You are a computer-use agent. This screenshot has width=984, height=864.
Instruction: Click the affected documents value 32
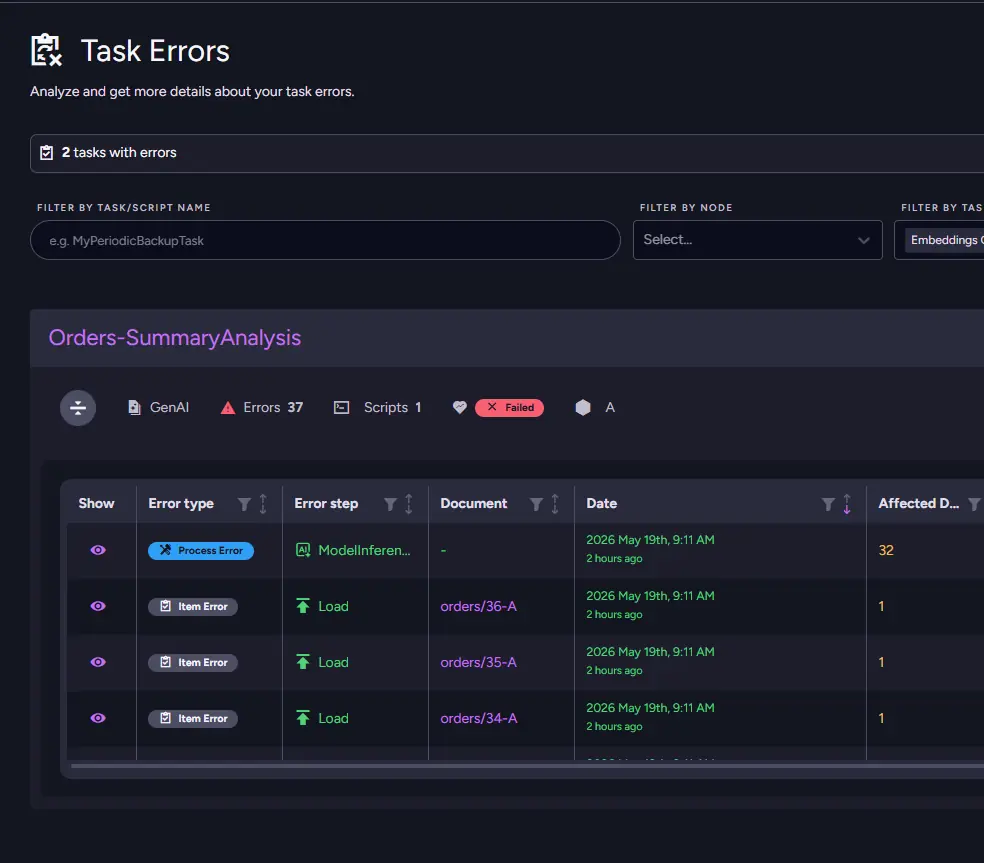(885, 550)
